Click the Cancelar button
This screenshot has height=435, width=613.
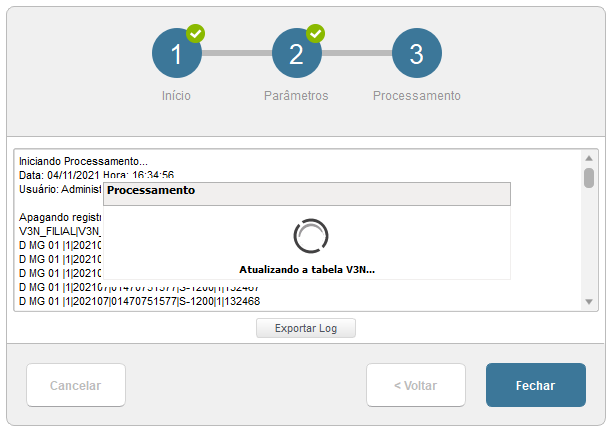coord(76,385)
